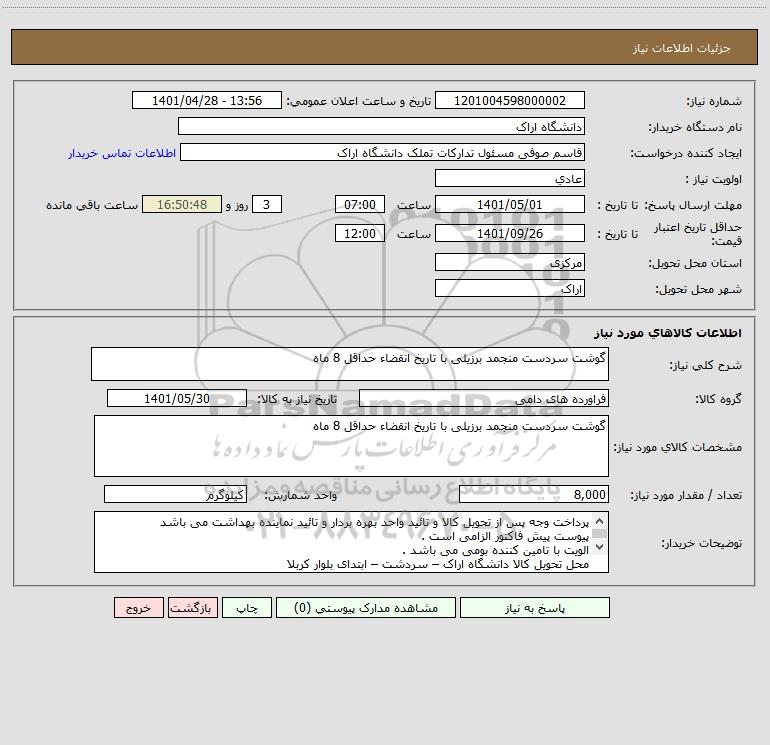Click the unit field کیلوگرم
770x745 pixels.
(x=175, y=495)
